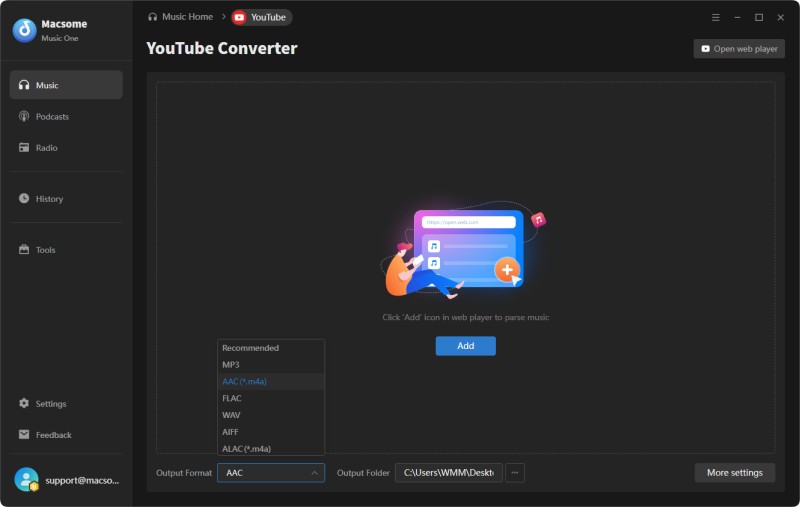Image resolution: width=800 pixels, height=507 pixels.
Task: Maximize the application window
Action: tap(759, 17)
